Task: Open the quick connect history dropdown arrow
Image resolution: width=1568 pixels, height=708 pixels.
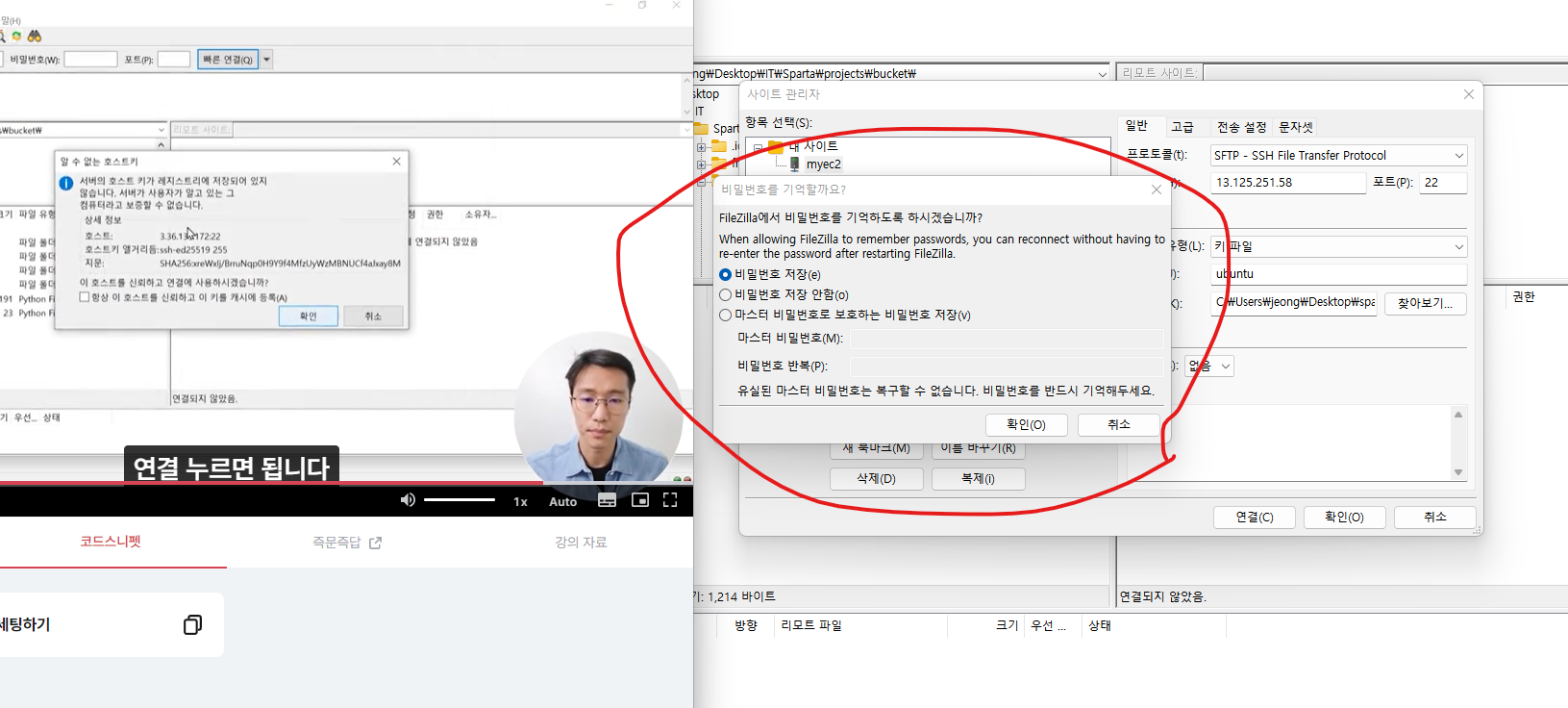Action: point(266,60)
